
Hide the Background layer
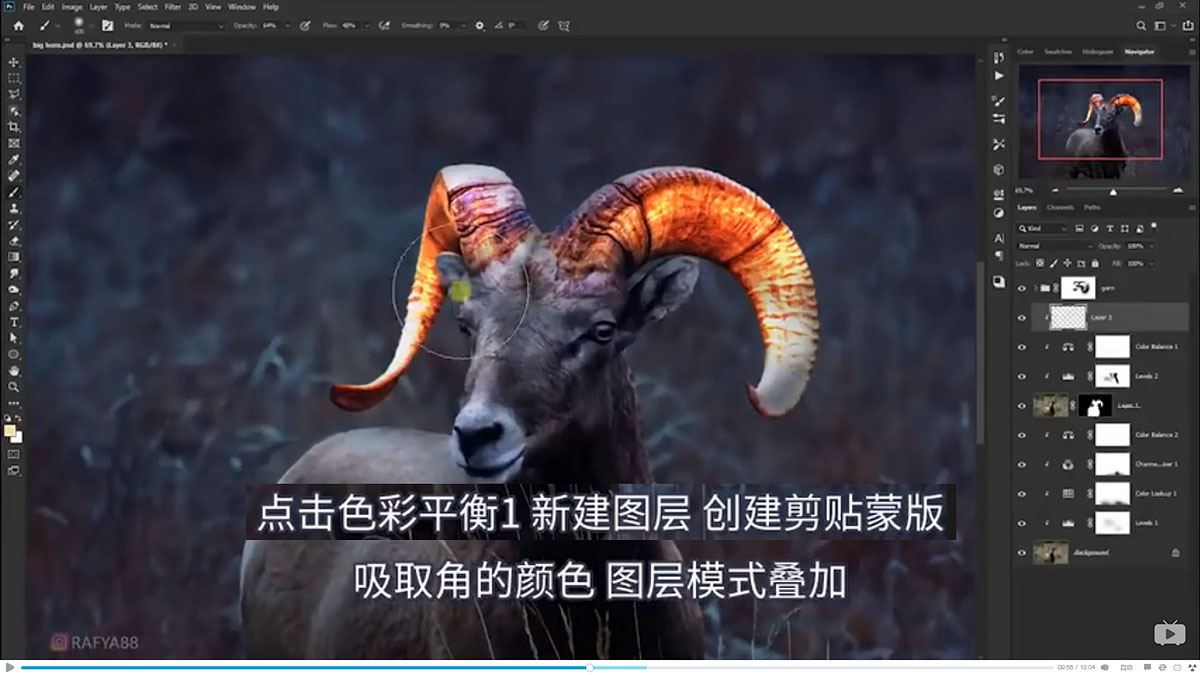(x=1021, y=551)
